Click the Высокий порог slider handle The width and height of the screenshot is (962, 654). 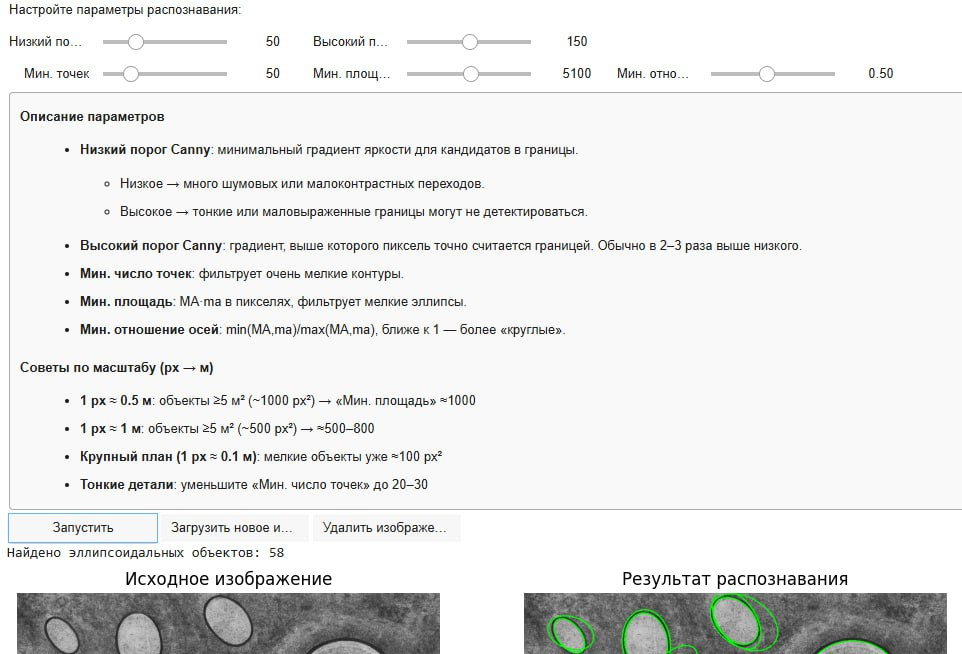pos(470,42)
